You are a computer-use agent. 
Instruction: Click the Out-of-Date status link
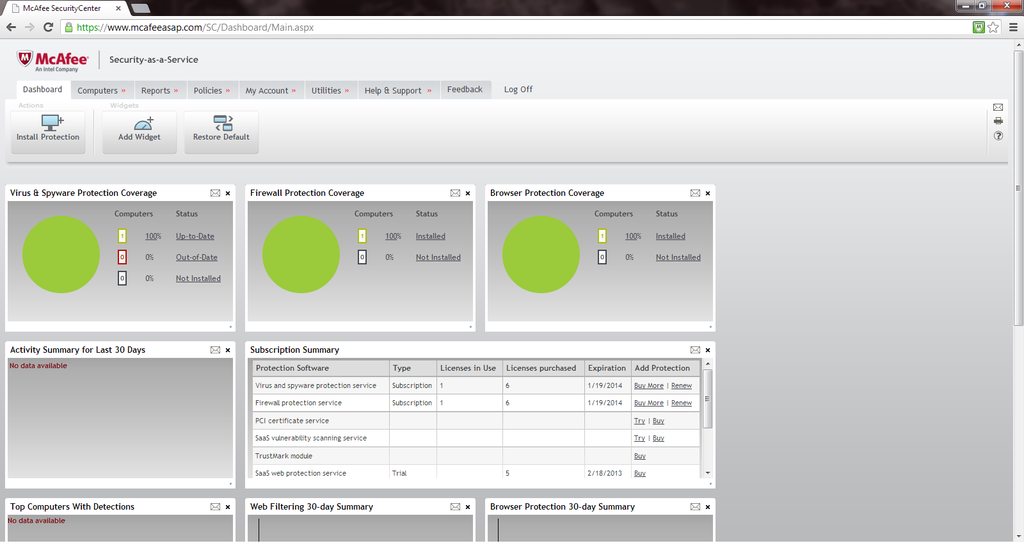pos(197,257)
